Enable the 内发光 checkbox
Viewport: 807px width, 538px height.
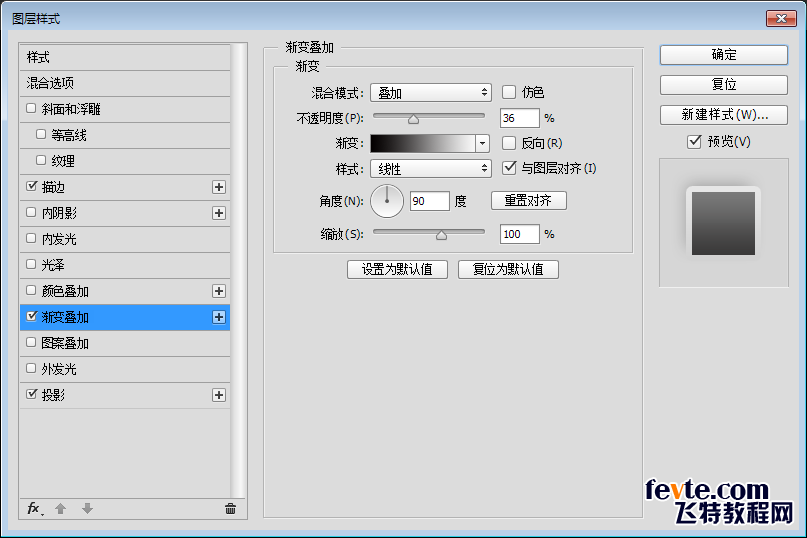pos(31,238)
